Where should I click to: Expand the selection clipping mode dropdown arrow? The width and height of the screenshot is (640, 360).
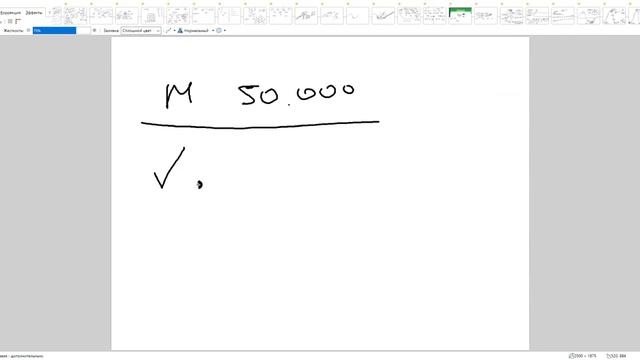coord(224,31)
